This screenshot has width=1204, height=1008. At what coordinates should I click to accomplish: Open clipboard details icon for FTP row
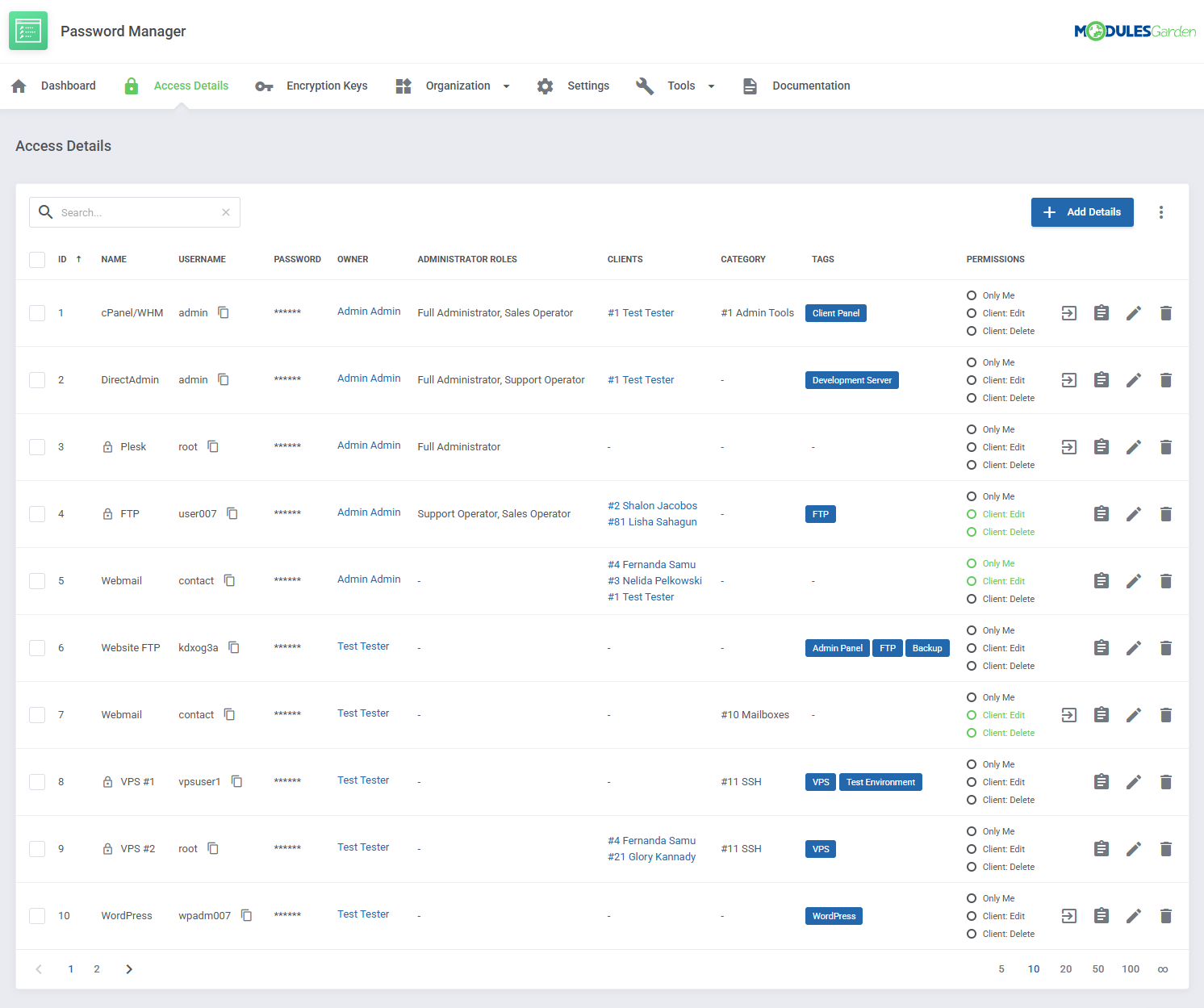coord(1101,514)
